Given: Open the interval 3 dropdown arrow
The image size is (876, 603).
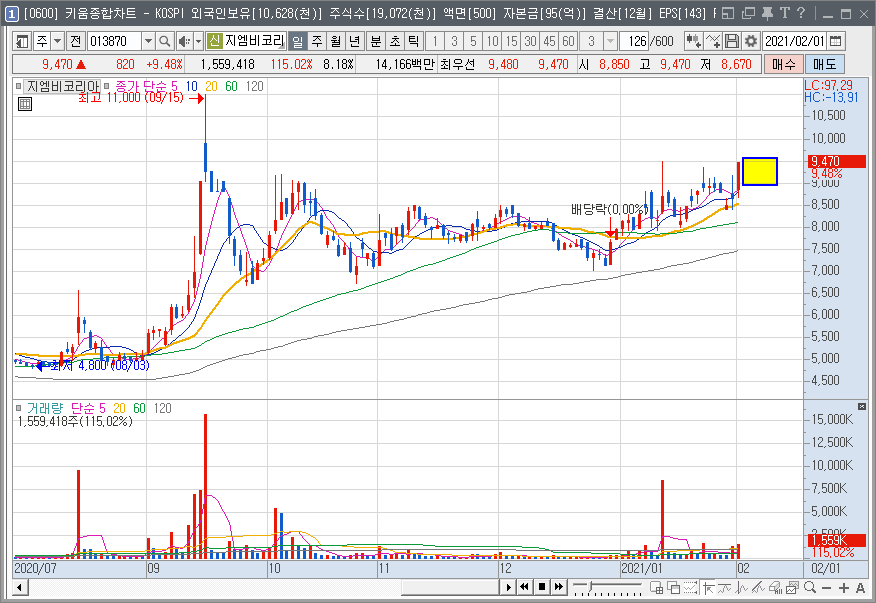Looking at the screenshot, I should [x=610, y=41].
